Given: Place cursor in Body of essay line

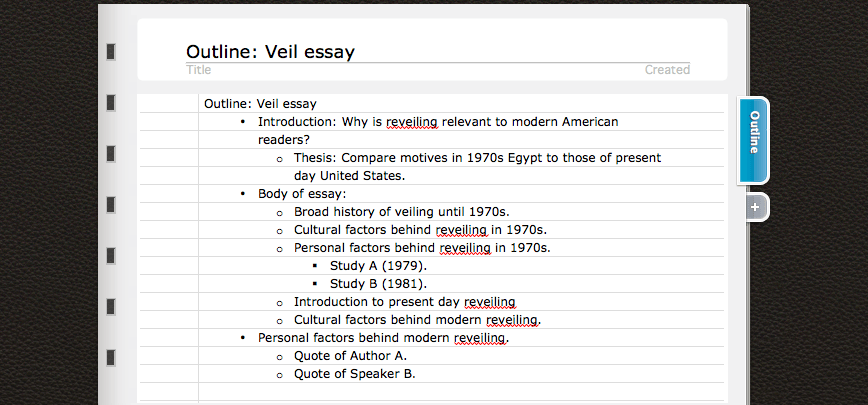Looking at the screenshot, I should tap(302, 194).
